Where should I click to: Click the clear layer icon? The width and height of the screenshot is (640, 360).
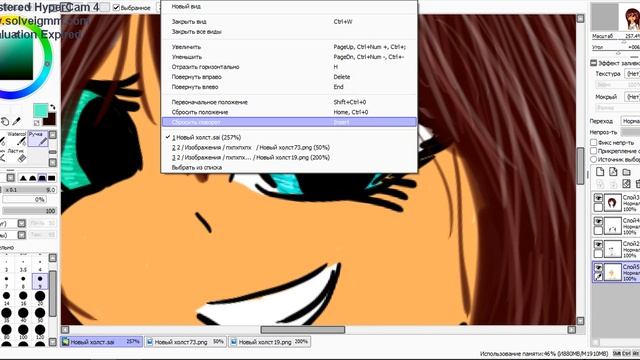click(x=627, y=184)
